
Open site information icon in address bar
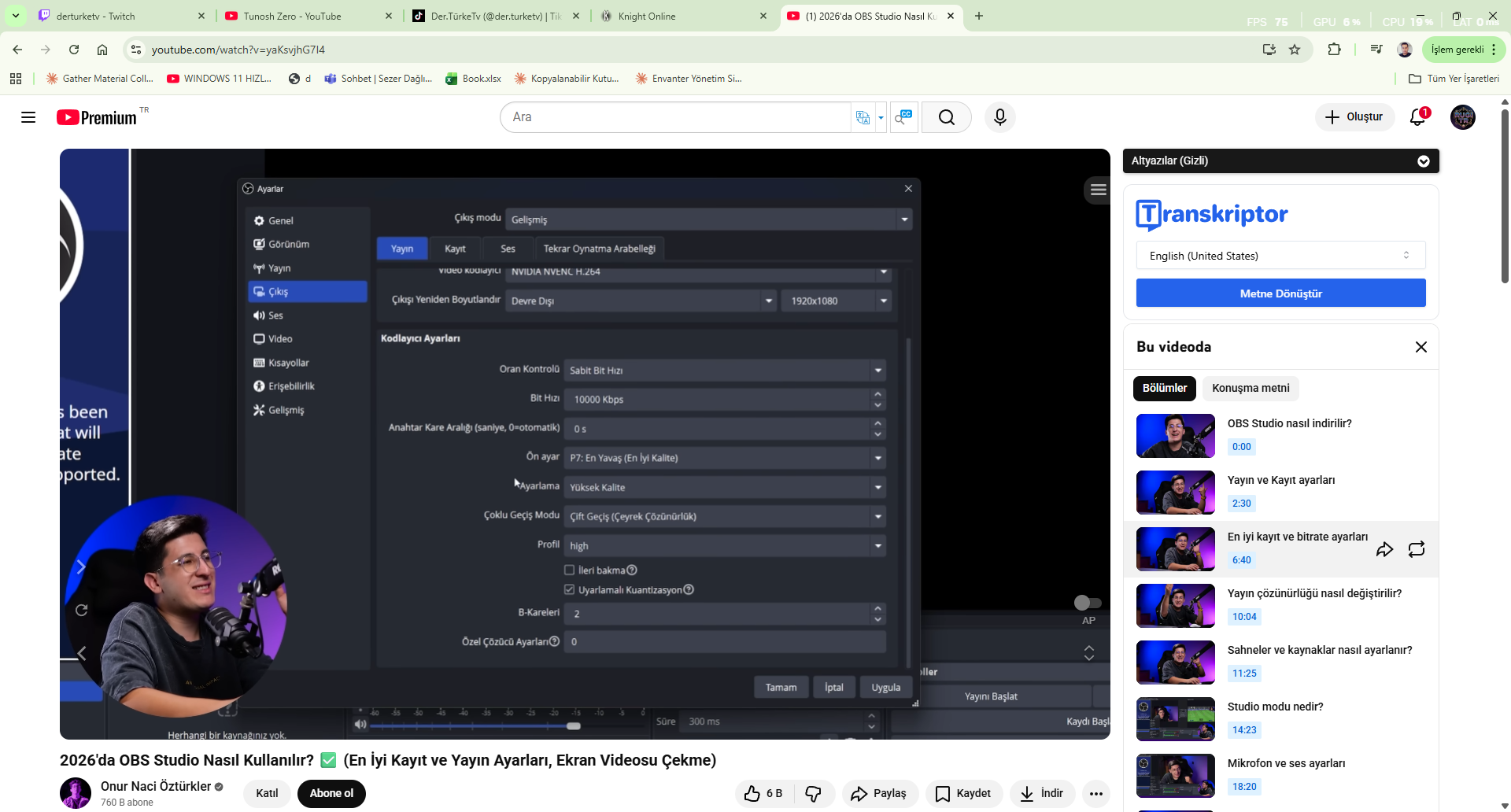pyautogui.click(x=136, y=50)
